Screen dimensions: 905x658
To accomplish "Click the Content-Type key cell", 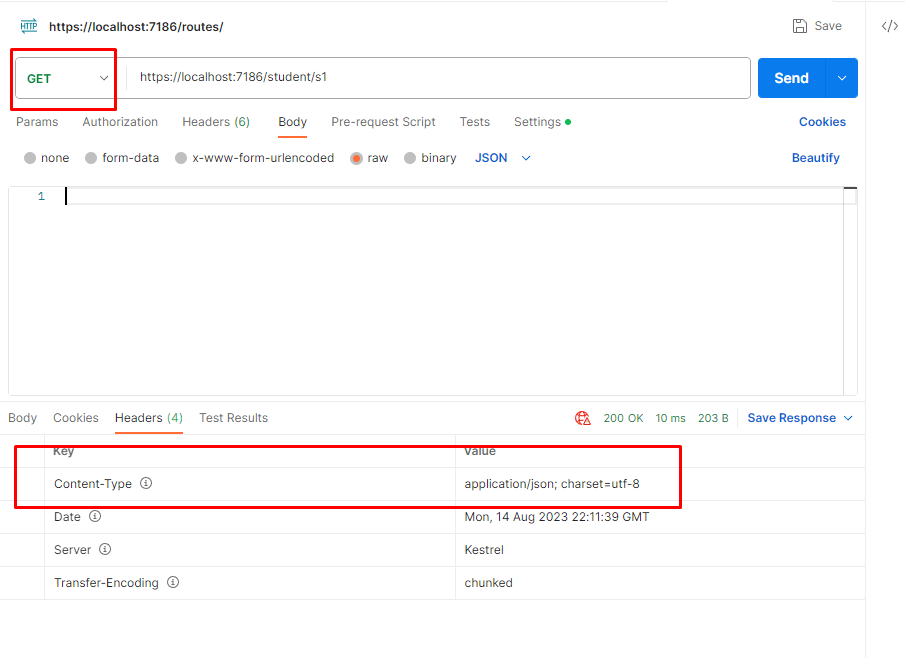I will click(x=250, y=484).
